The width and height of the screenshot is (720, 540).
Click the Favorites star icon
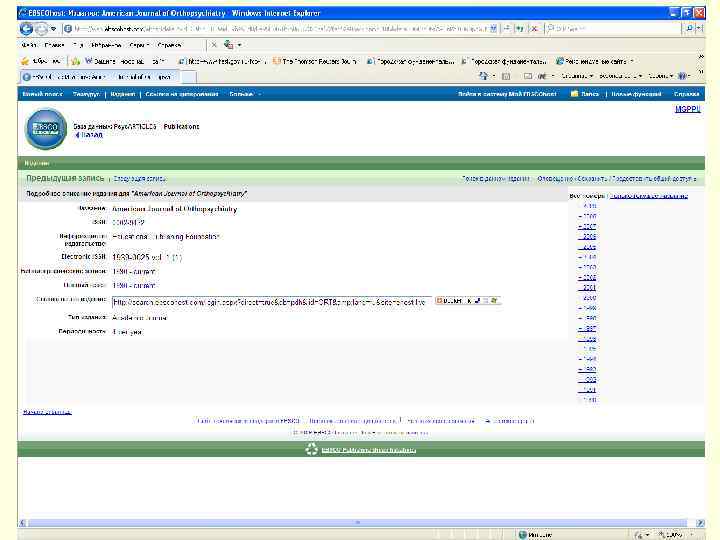pos(25,61)
